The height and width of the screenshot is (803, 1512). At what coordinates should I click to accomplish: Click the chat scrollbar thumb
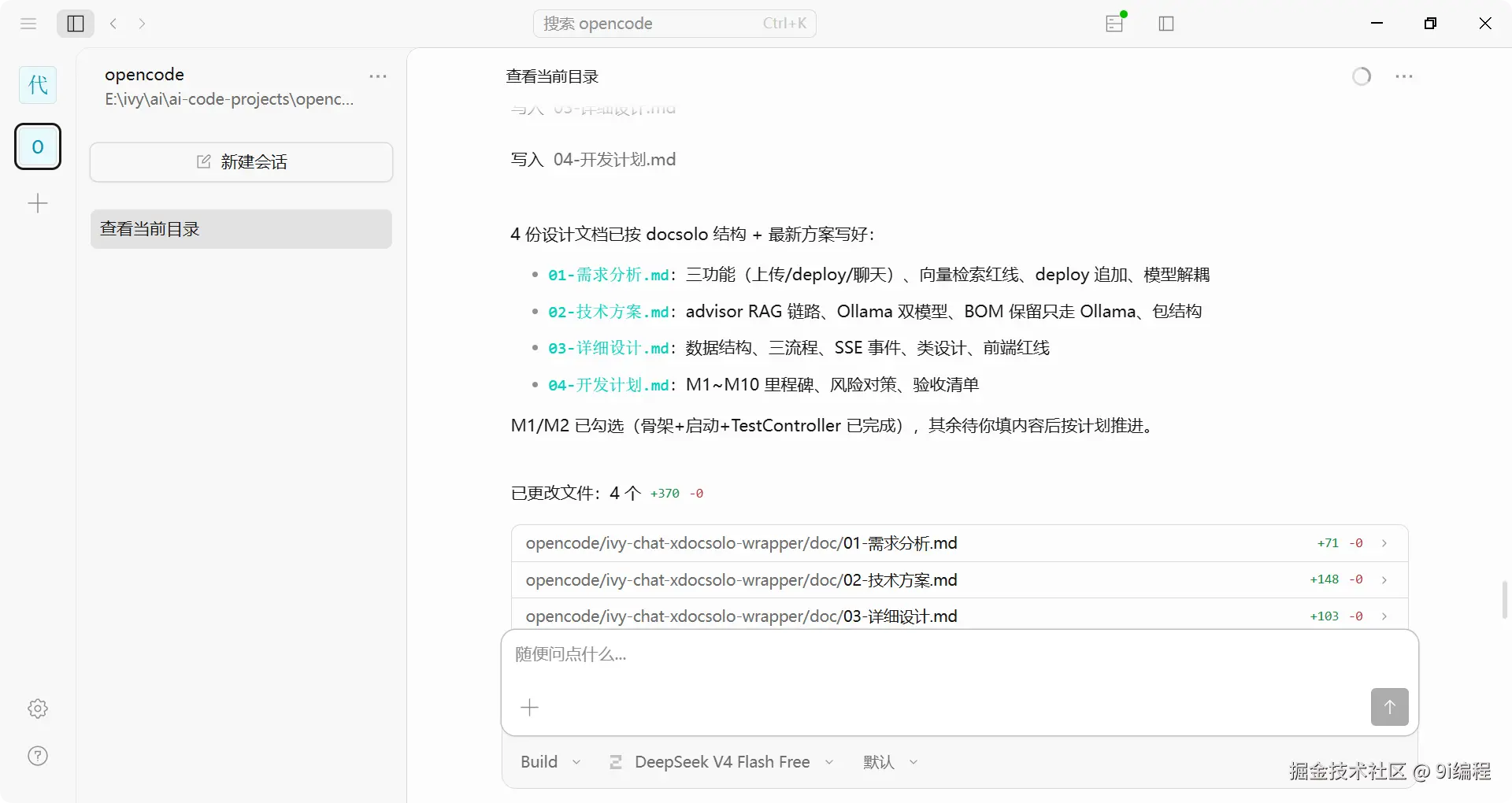point(1504,600)
